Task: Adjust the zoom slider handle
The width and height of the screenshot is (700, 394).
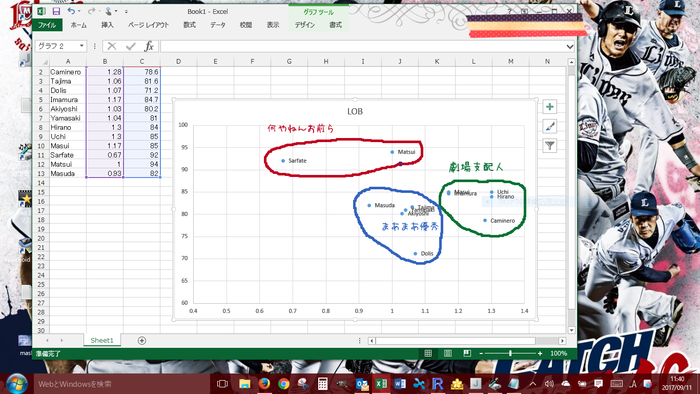Action: (x=510, y=353)
